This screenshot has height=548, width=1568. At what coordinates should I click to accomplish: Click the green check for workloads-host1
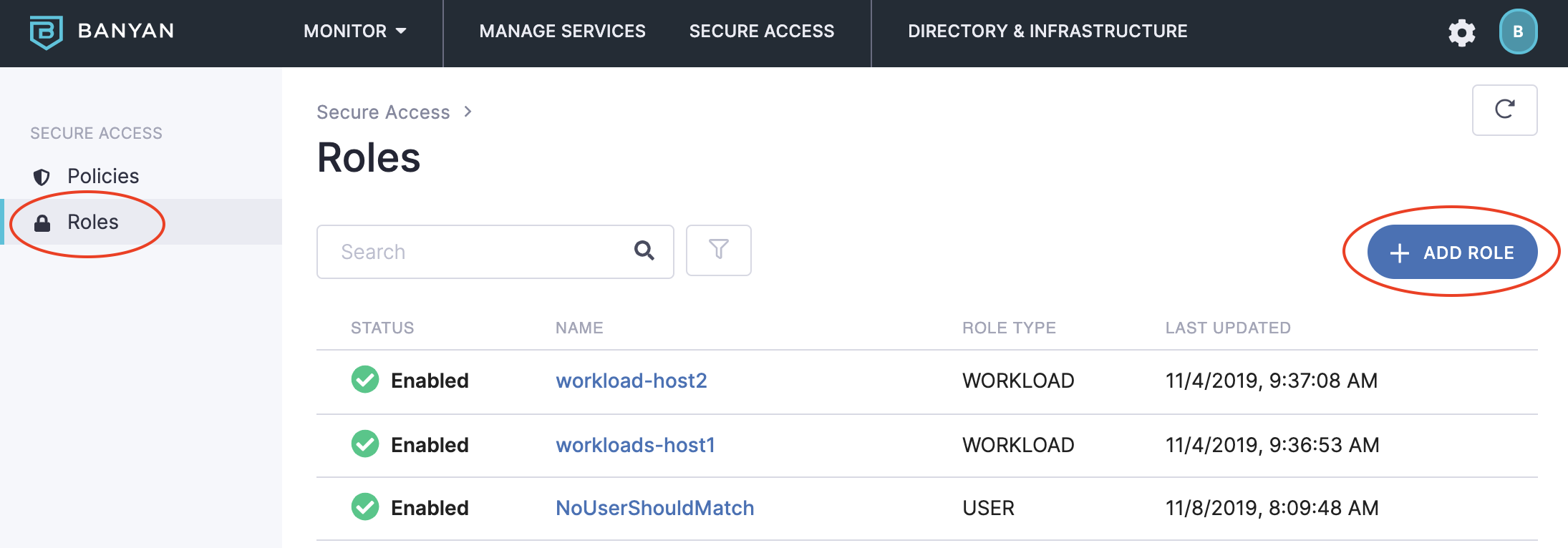pyautogui.click(x=365, y=444)
